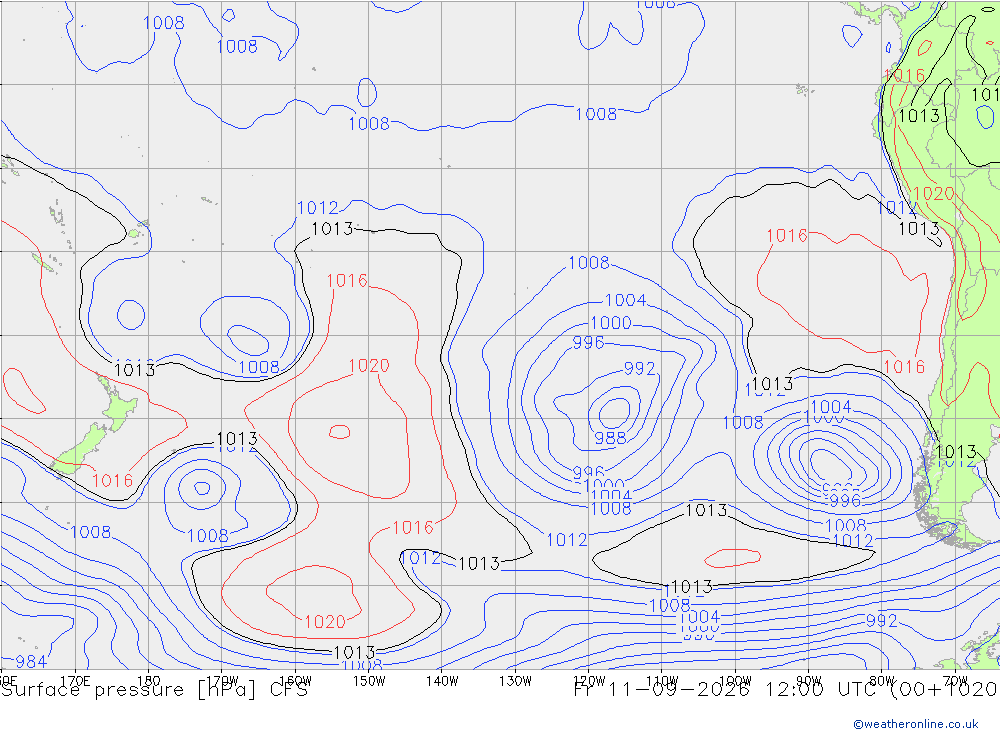Click the "150W" longitude label
Screen dimensions: 1000x733
coord(369,681)
